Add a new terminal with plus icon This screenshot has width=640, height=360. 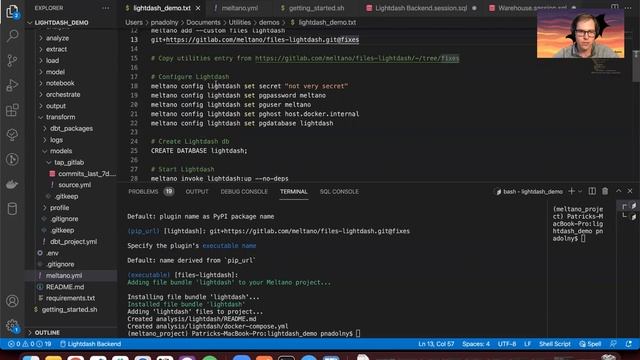tap(571, 191)
